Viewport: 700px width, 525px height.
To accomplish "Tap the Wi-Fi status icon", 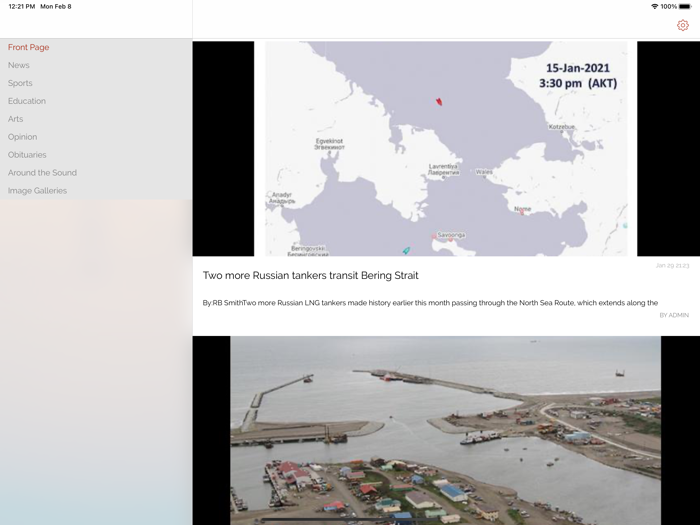I will tap(654, 6).
